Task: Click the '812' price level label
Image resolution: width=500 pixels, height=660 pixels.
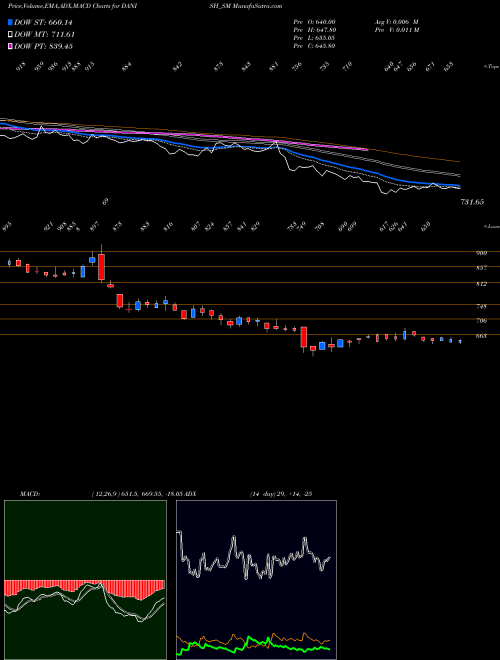Action: [x=481, y=284]
